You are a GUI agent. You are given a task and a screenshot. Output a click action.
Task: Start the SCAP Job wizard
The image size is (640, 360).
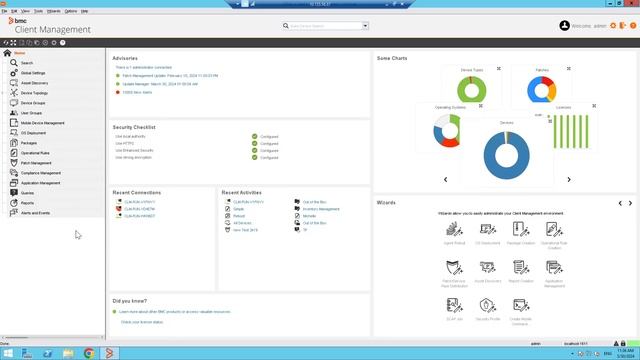454,306
